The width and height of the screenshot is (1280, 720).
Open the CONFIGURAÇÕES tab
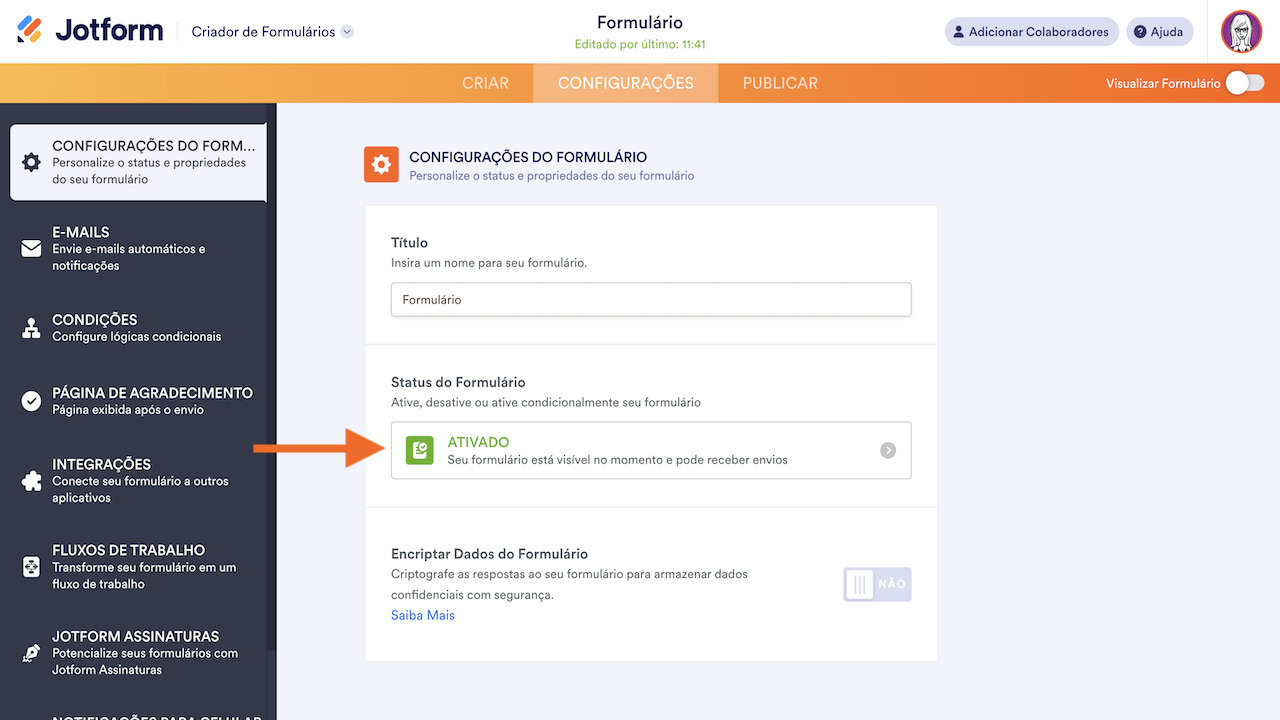click(x=625, y=83)
